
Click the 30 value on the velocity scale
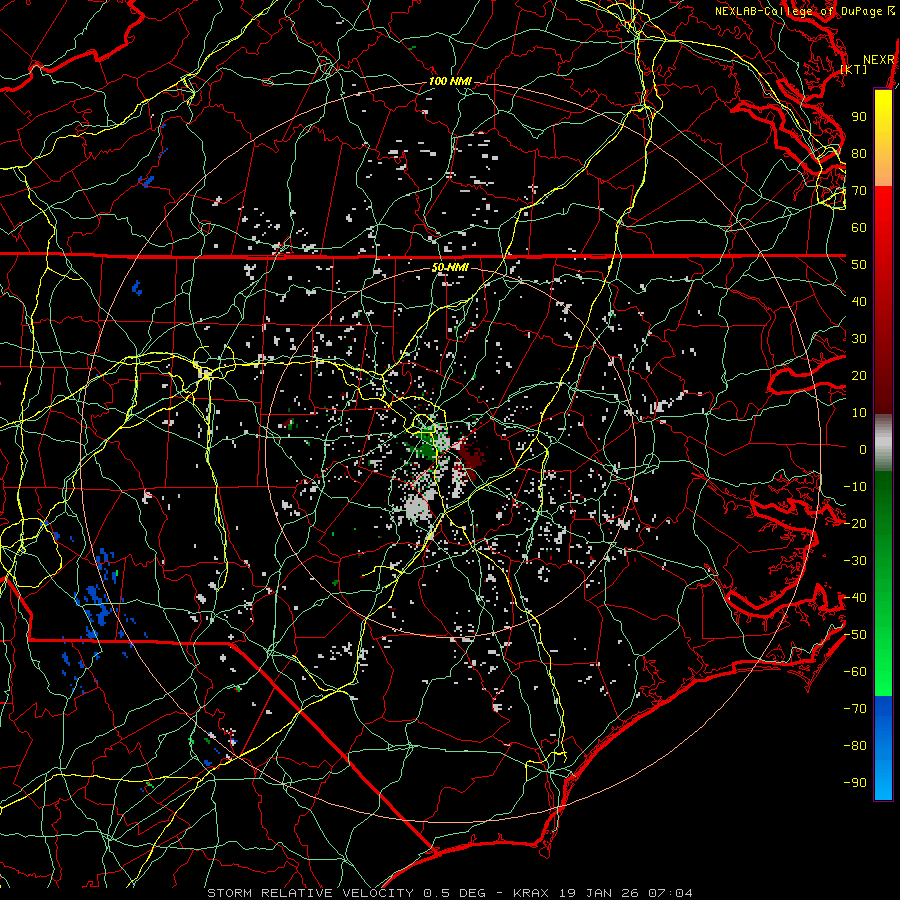[859, 339]
